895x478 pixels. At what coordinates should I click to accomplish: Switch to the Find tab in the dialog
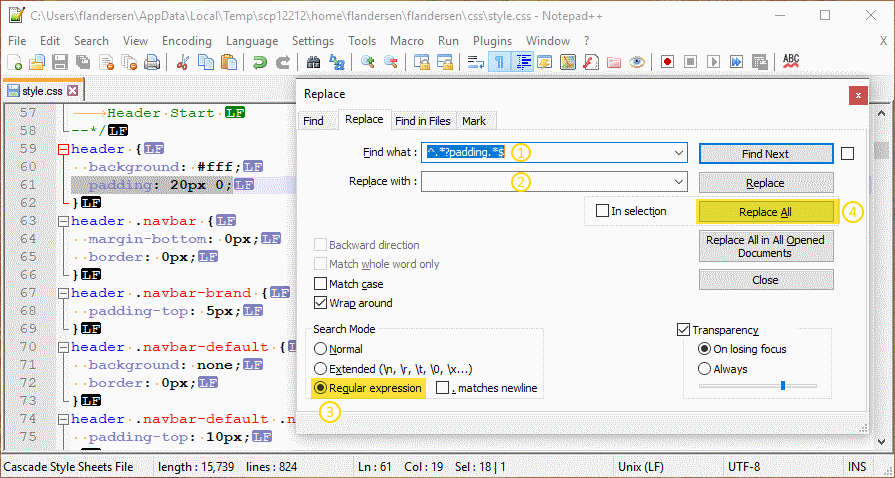pos(313,121)
